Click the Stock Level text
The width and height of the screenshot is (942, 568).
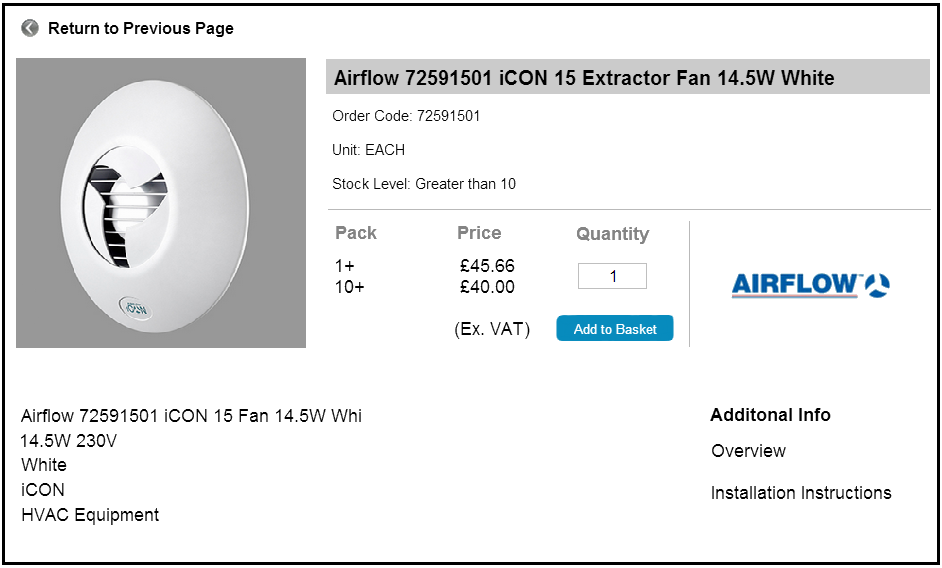(x=424, y=184)
